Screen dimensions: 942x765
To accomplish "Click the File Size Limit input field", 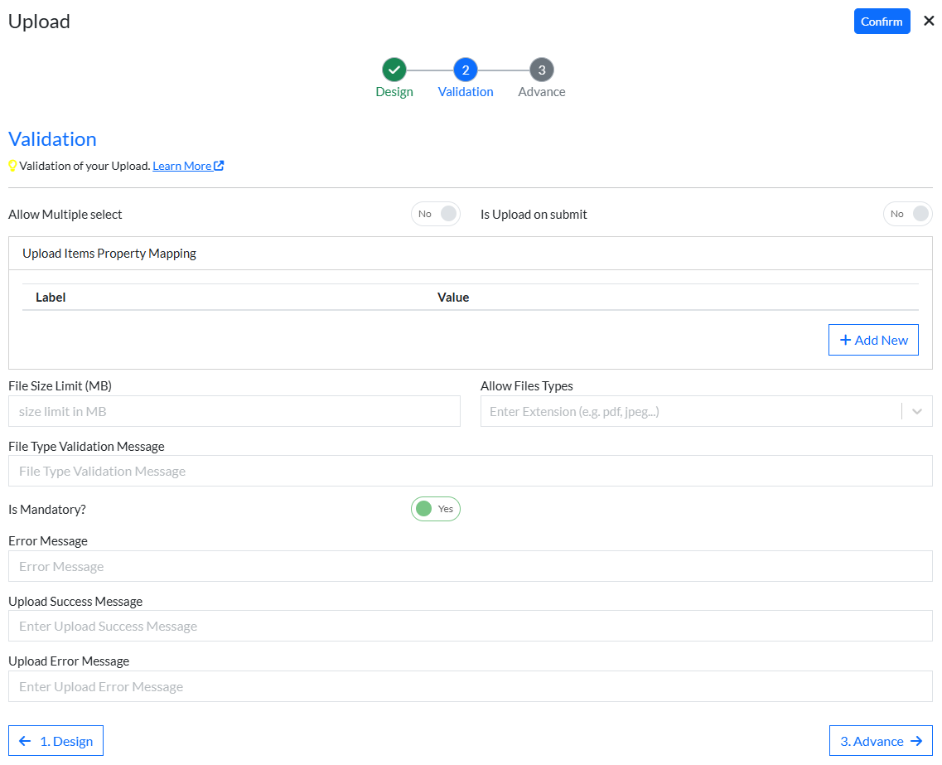I will [234, 412].
